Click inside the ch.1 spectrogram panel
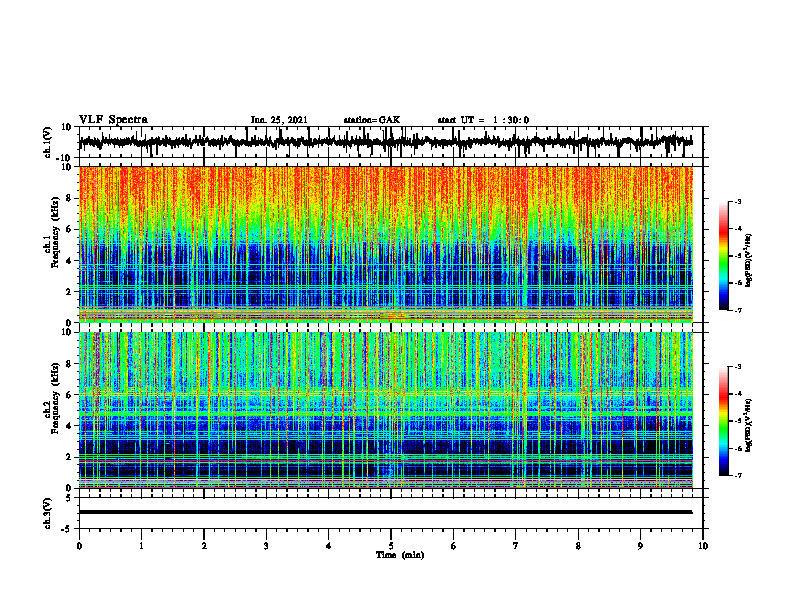This screenshot has height=612, width=792. click(385, 244)
